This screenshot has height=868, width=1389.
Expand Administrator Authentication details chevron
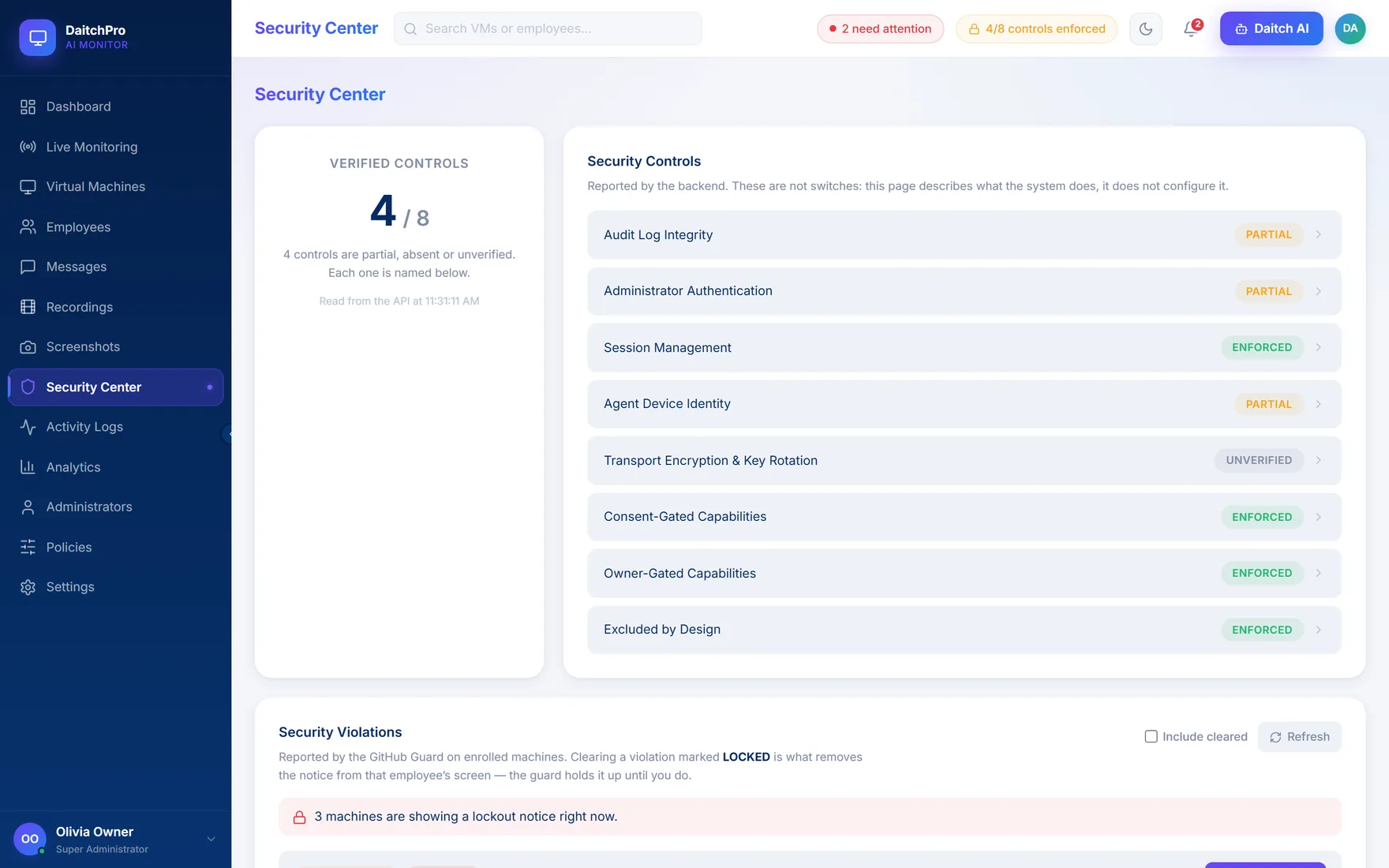pyautogui.click(x=1318, y=291)
